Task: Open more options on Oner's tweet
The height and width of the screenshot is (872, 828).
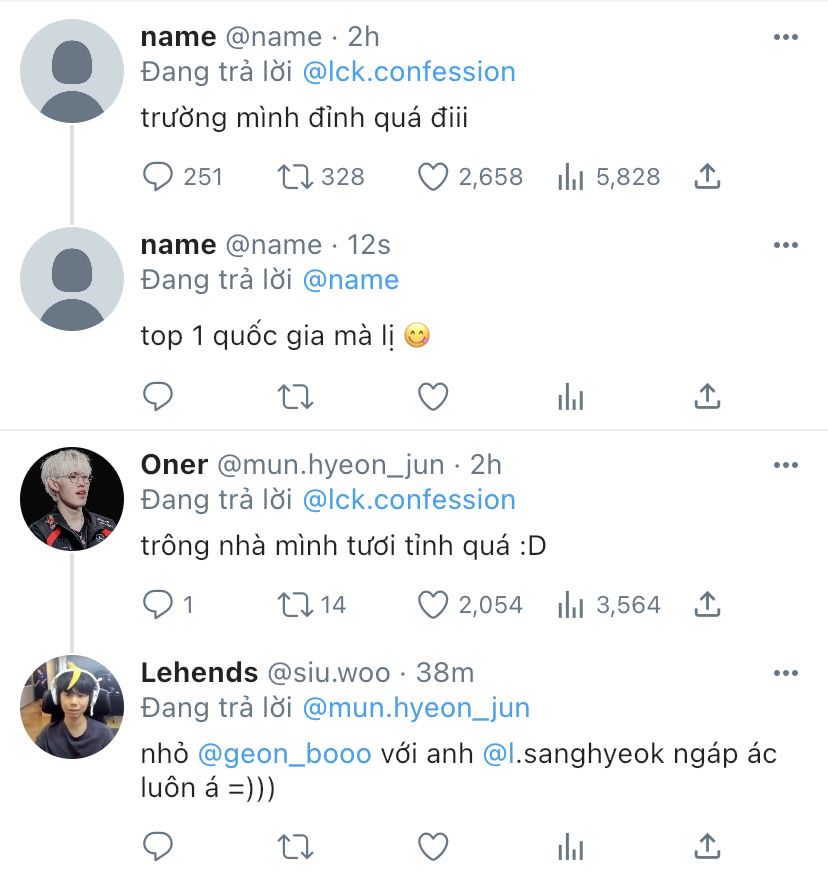Action: pos(786,465)
